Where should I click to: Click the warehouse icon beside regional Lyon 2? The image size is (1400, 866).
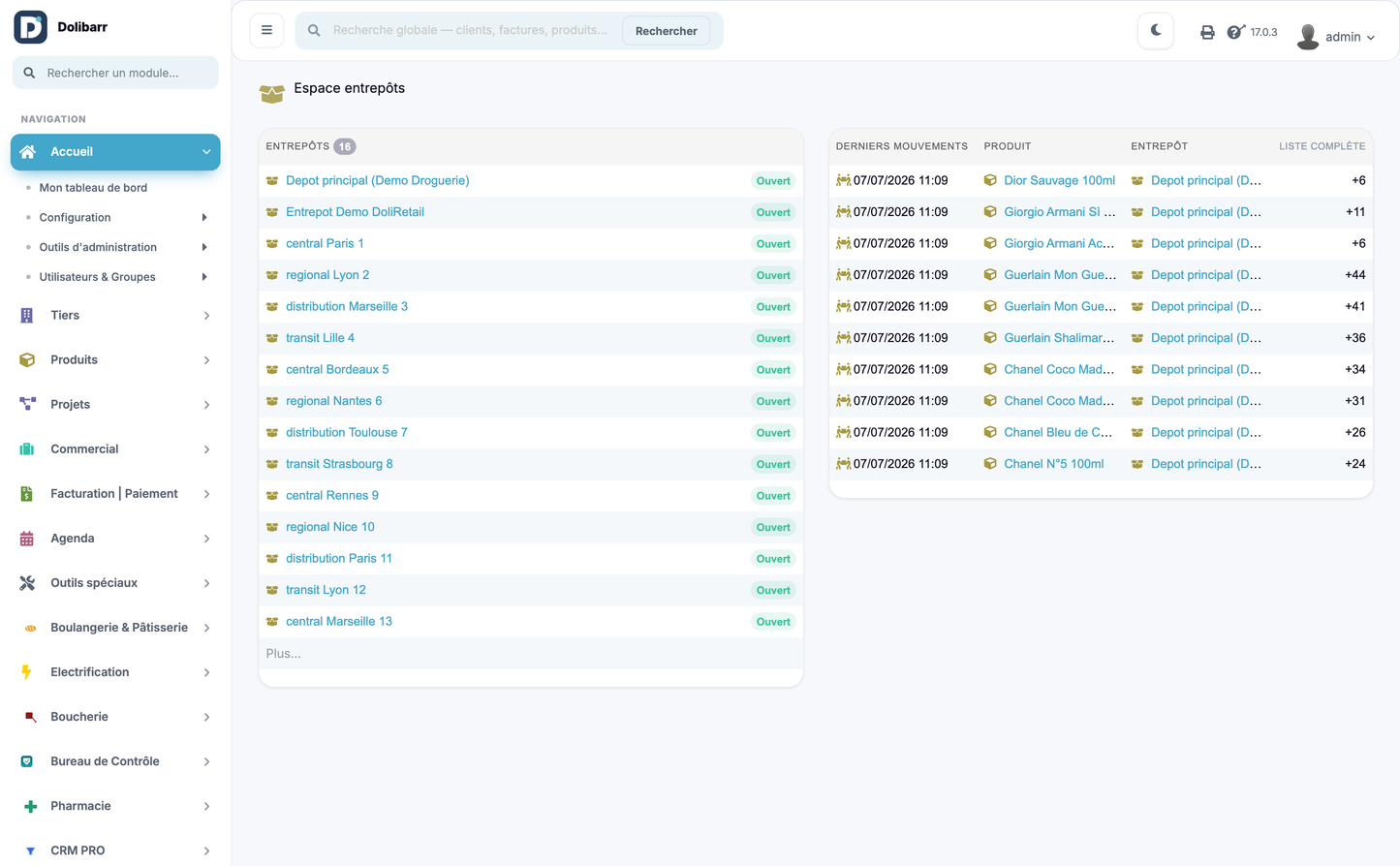[x=272, y=275]
